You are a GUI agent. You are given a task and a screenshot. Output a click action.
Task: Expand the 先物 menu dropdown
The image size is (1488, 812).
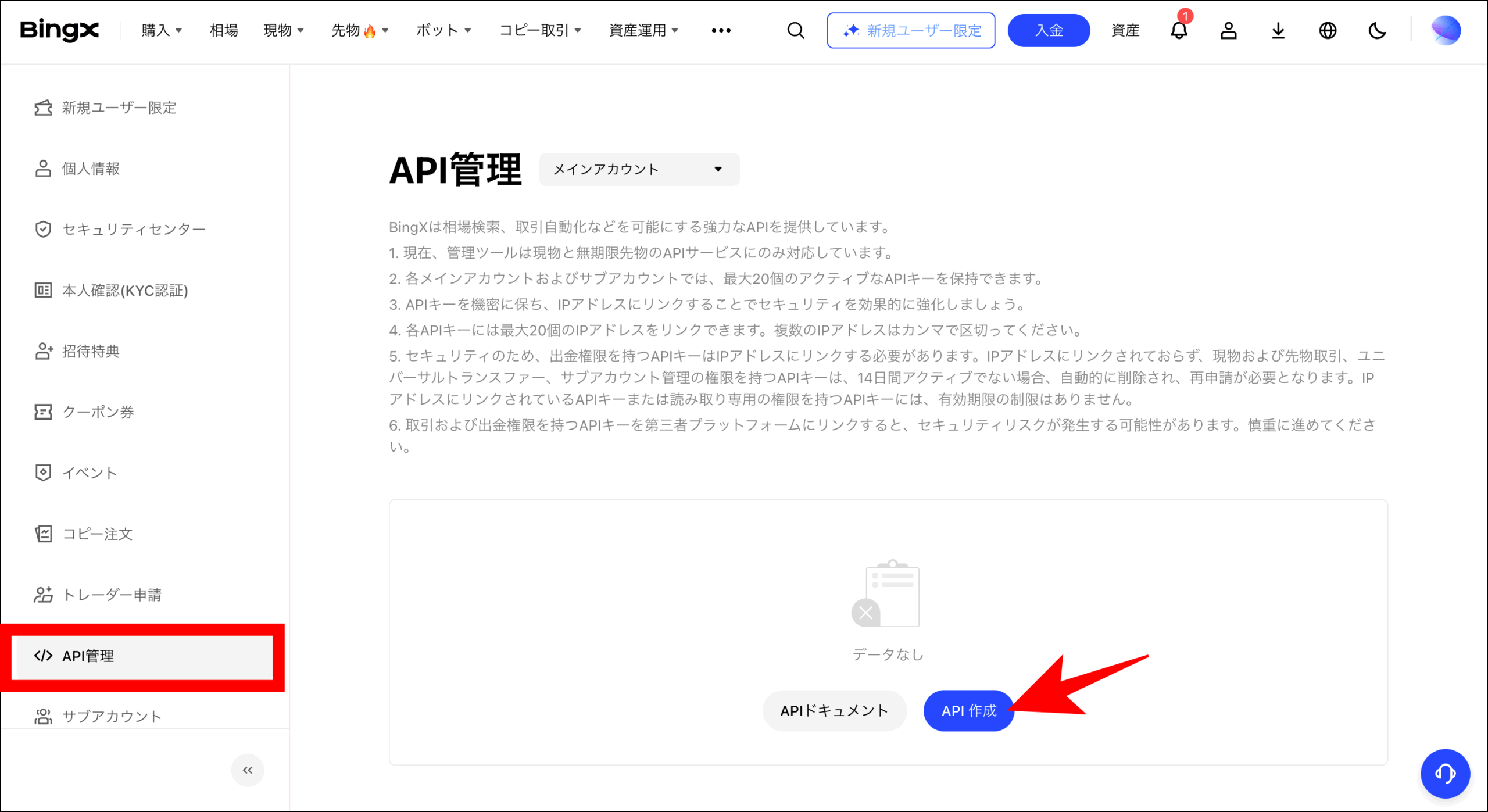pos(360,30)
